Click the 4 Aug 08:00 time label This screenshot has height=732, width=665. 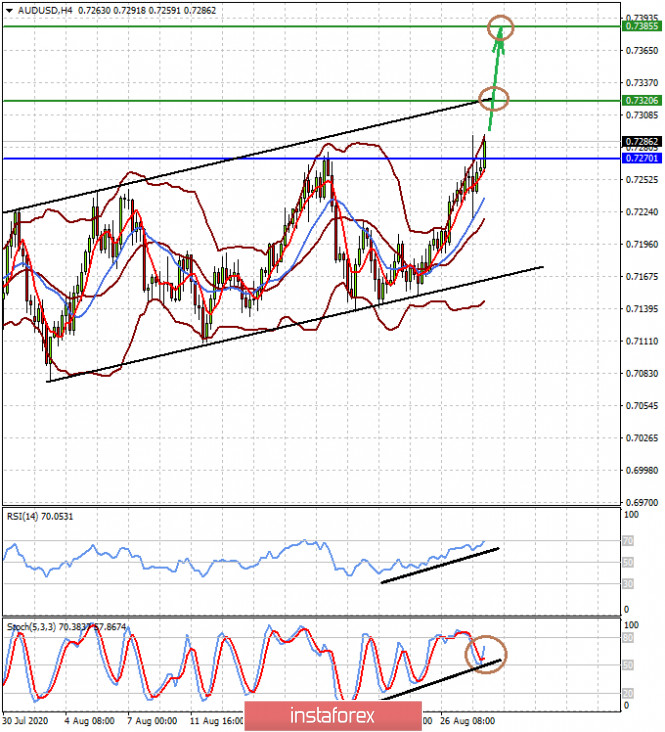tap(89, 719)
